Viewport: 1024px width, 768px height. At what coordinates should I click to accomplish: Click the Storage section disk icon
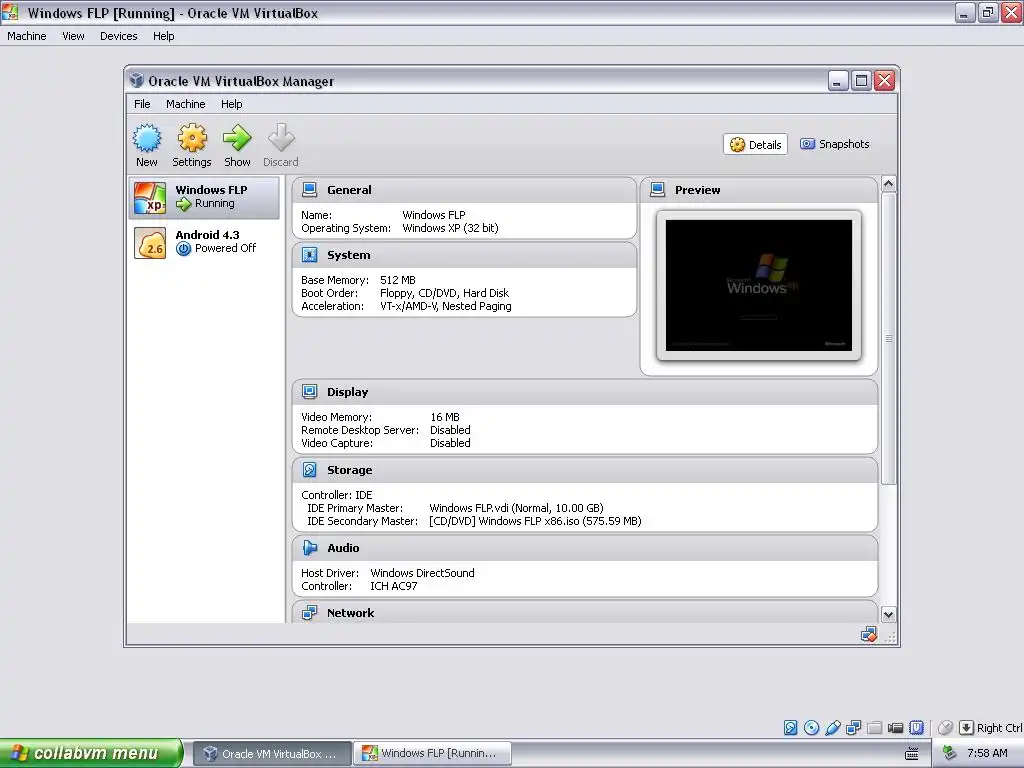tap(310, 470)
